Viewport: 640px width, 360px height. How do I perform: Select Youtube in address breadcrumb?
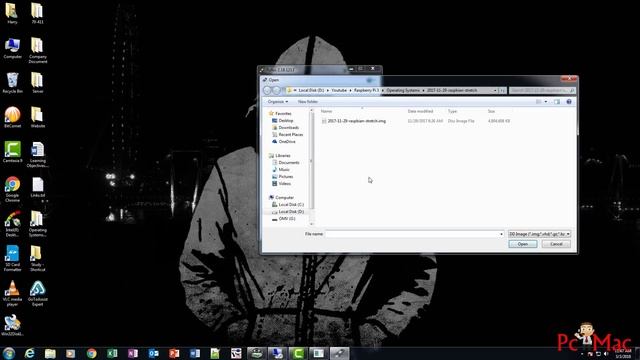point(339,90)
